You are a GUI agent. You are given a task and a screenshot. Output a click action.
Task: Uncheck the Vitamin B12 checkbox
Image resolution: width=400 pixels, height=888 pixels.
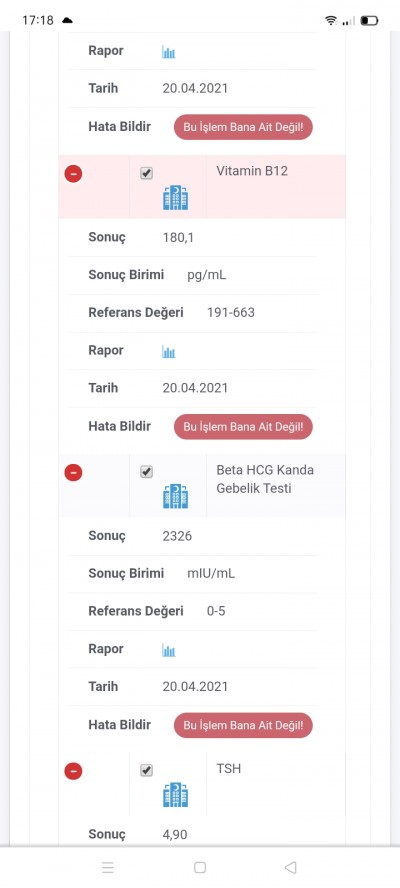(146, 173)
